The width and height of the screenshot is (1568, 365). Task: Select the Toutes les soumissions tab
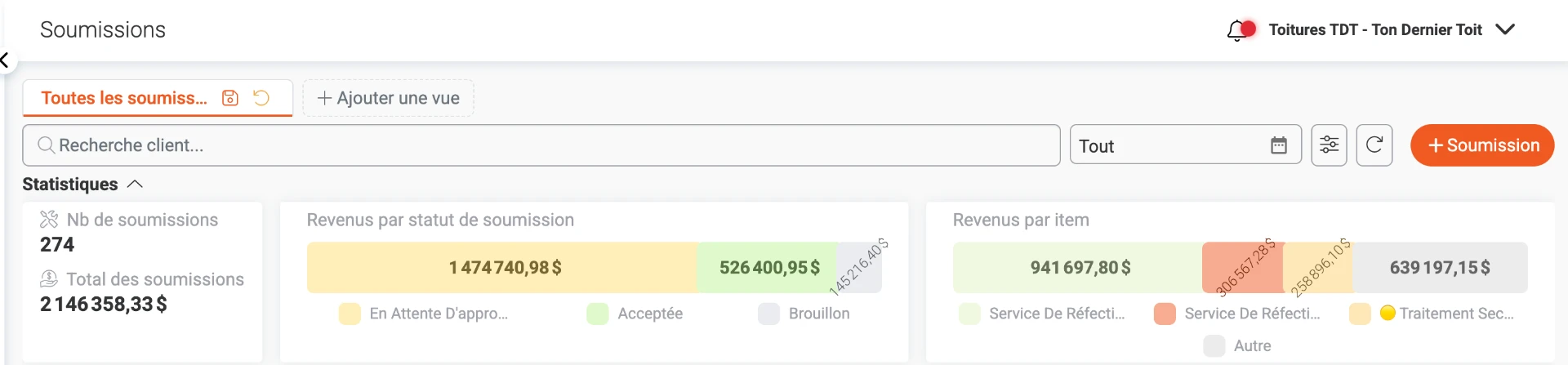tap(124, 98)
